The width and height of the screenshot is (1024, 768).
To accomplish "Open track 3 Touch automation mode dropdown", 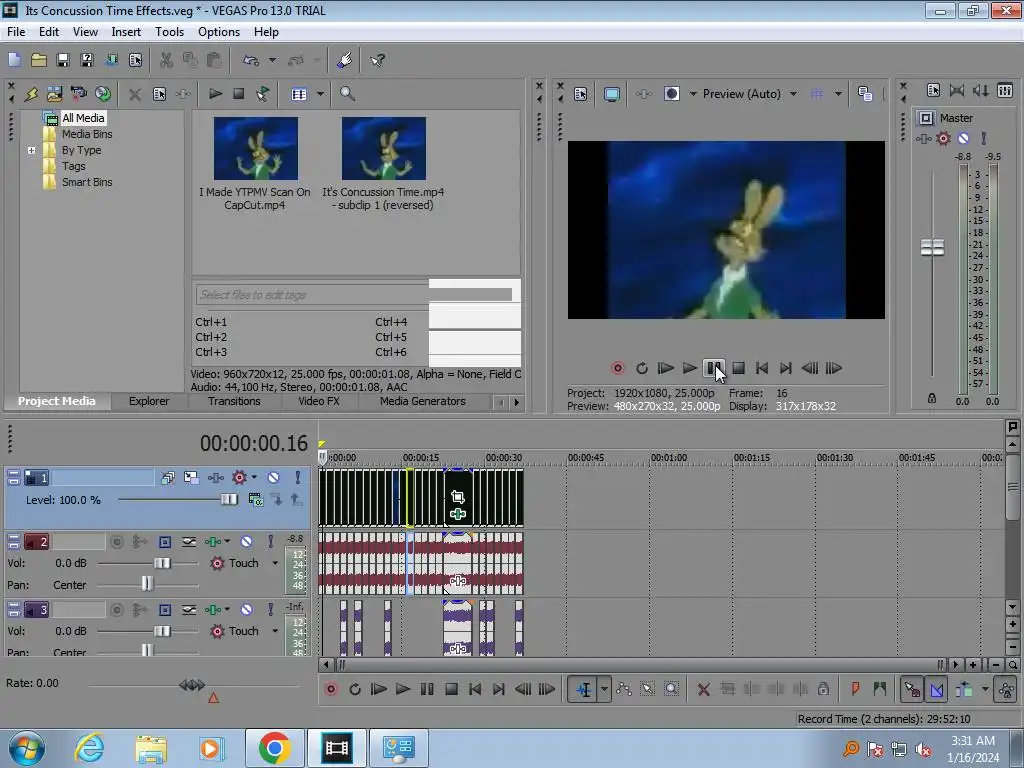I will (x=275, y=631).
